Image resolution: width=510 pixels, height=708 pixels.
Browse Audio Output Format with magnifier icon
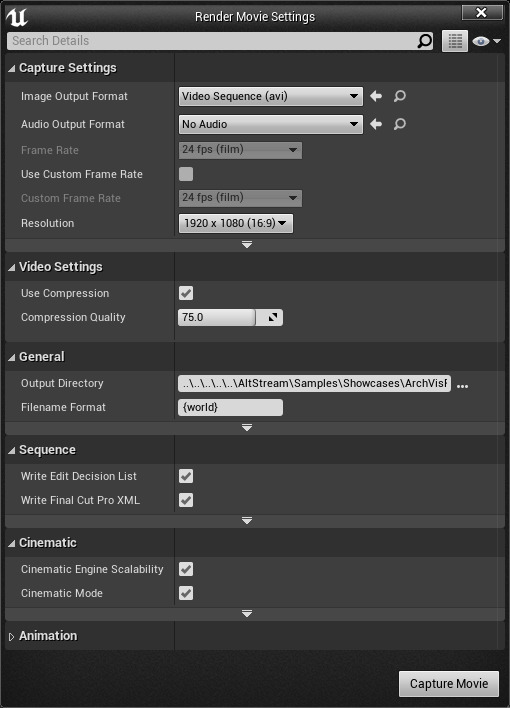pyautogui.click(x=399, y=124)
